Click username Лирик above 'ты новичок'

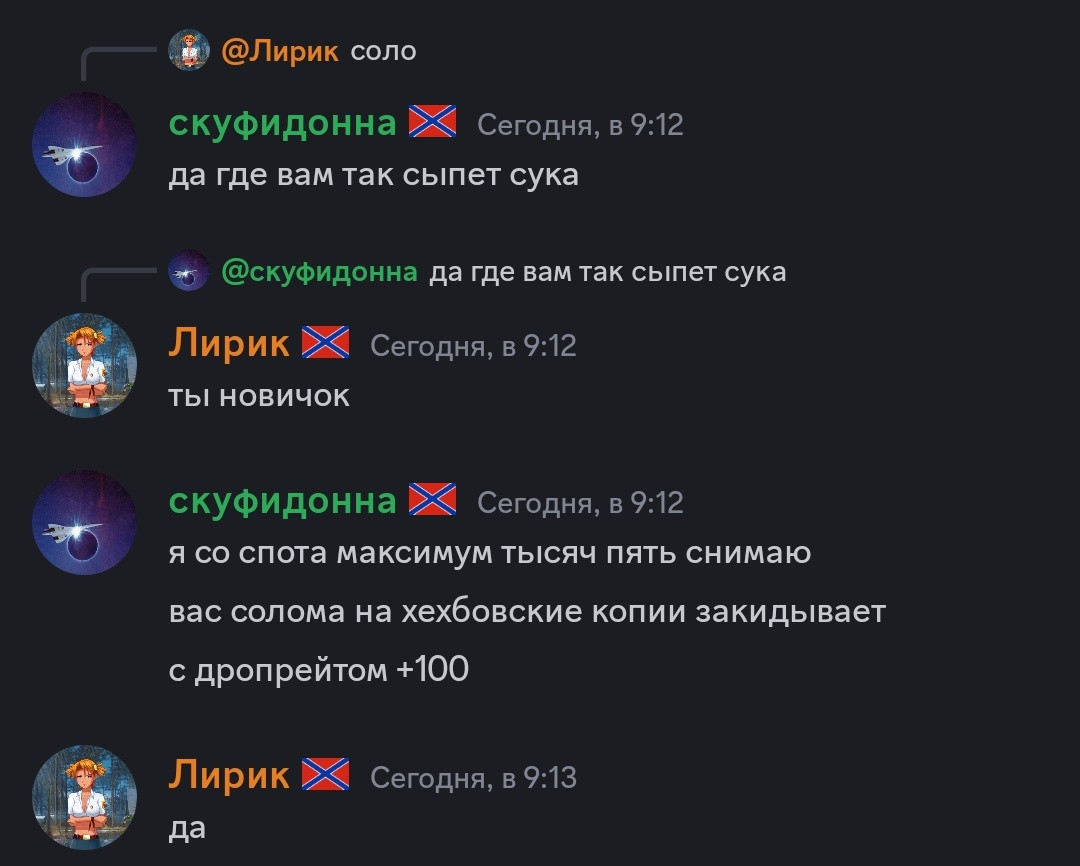(229, 343)
